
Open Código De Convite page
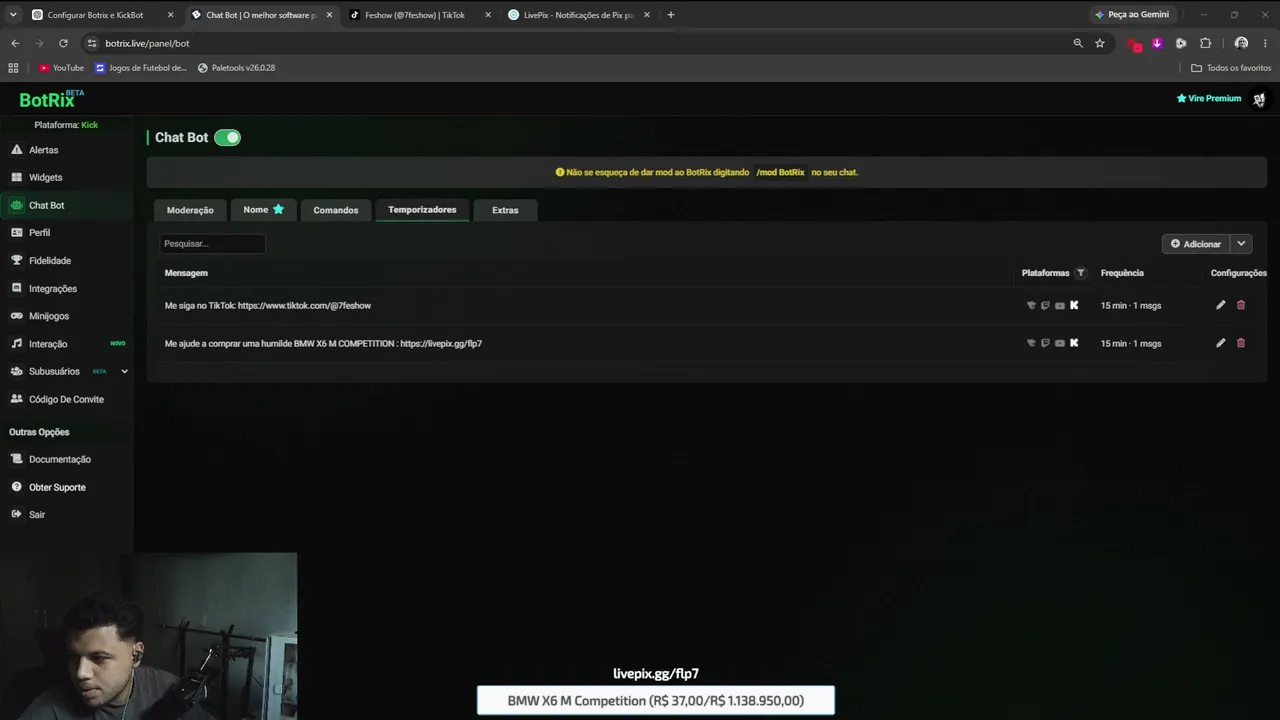(x=66, y=399)
